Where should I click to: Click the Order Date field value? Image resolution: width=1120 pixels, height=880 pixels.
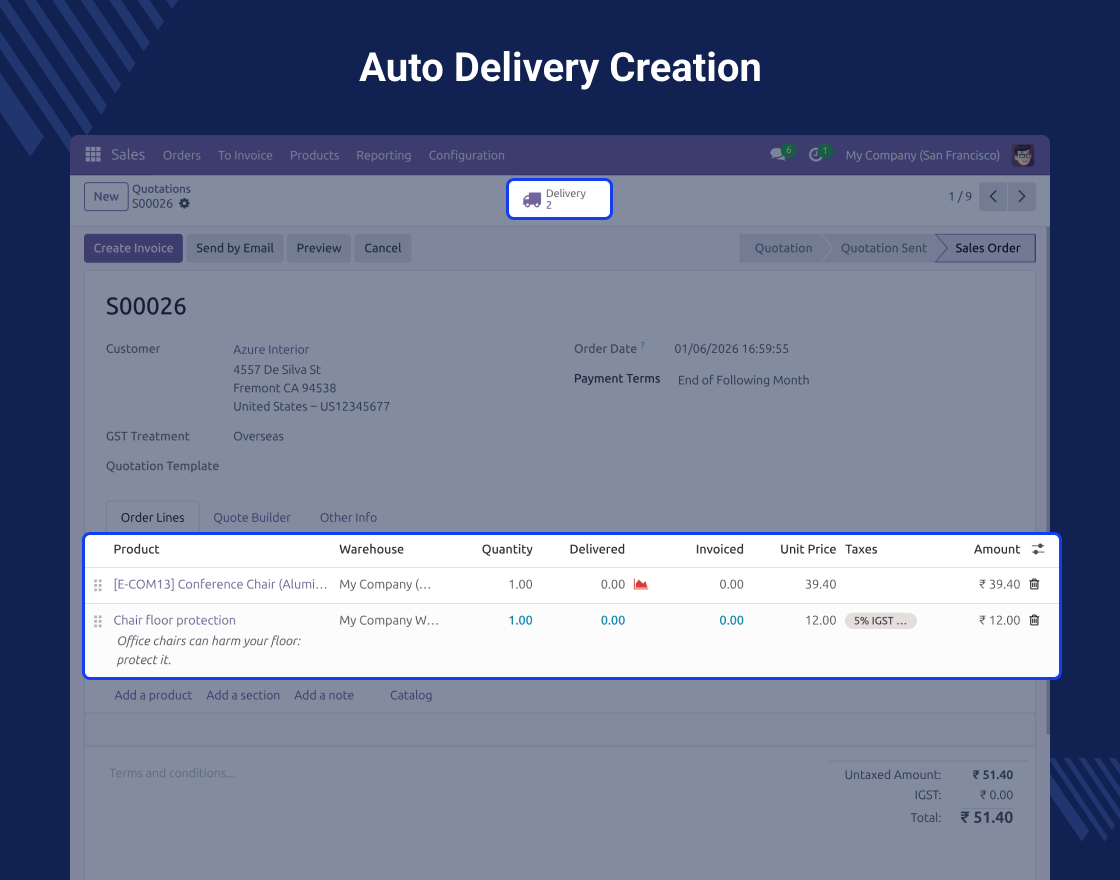coord(731,349)
